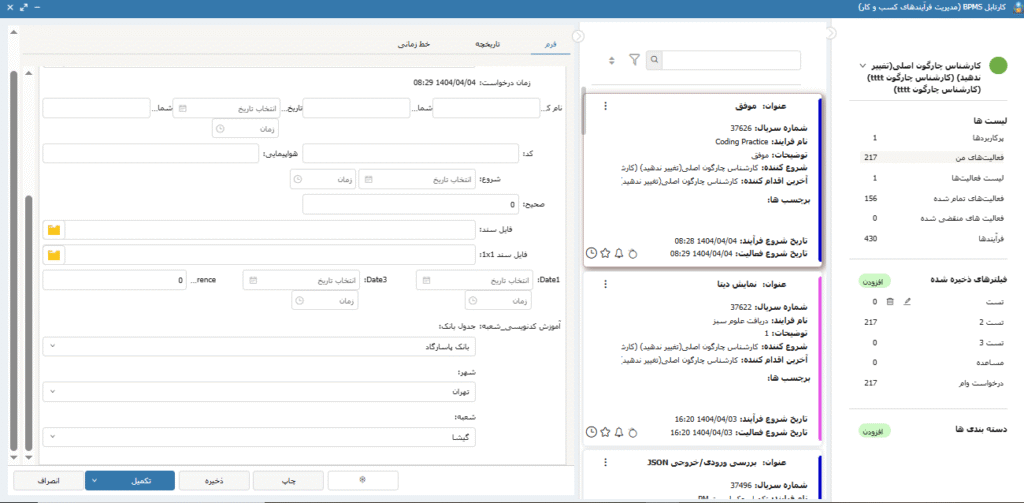Expand the بانک پاسارگاد bank dropdown

click(x=259, y=346)
